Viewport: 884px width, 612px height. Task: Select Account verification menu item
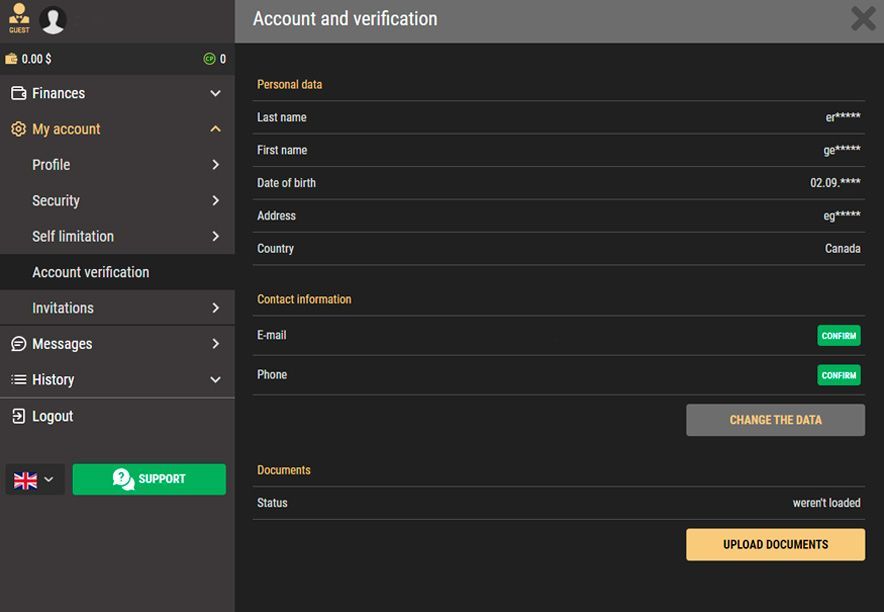117,272
